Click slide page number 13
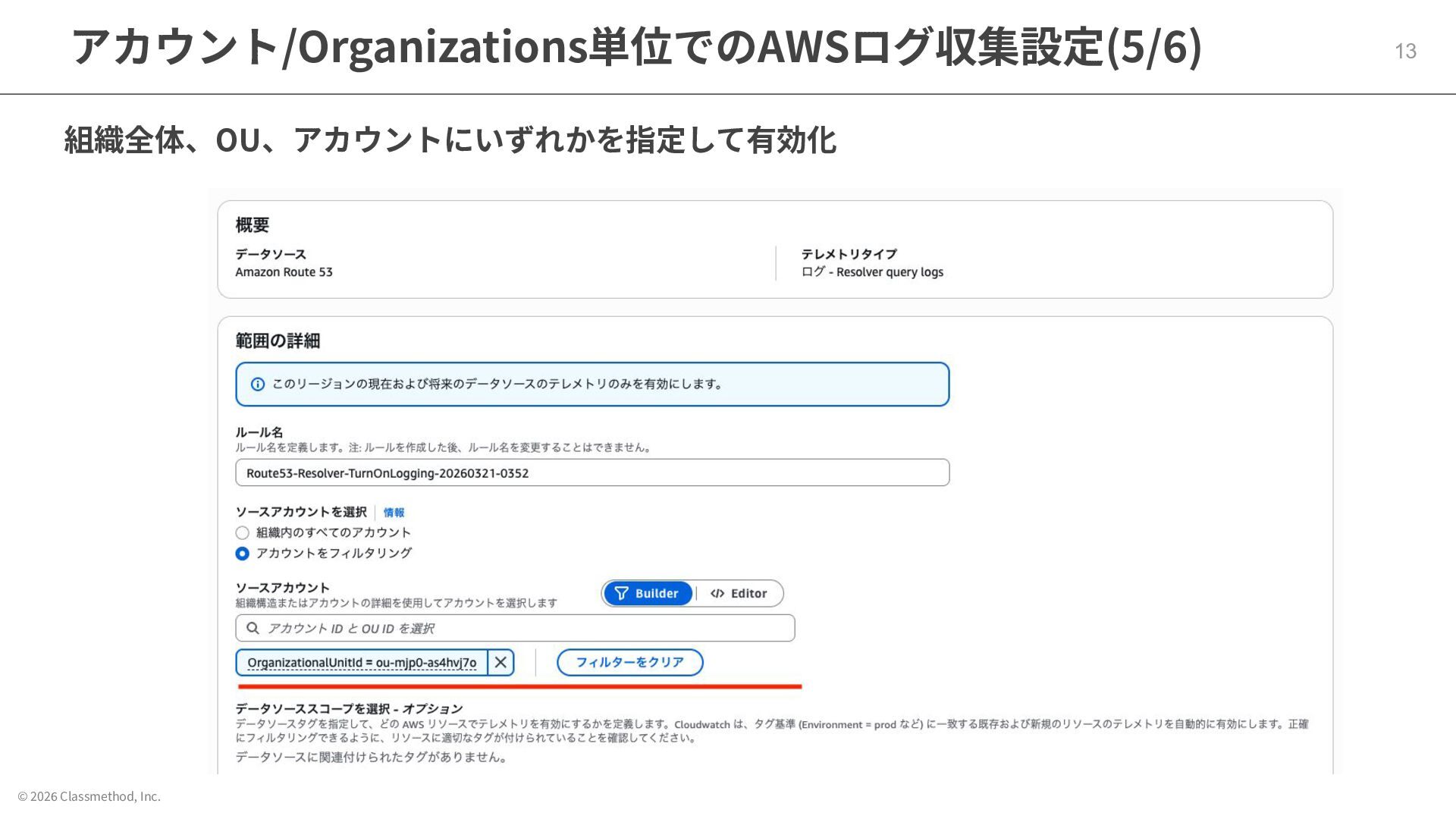Screen dimensions: 1456x819 point(1405,51)
